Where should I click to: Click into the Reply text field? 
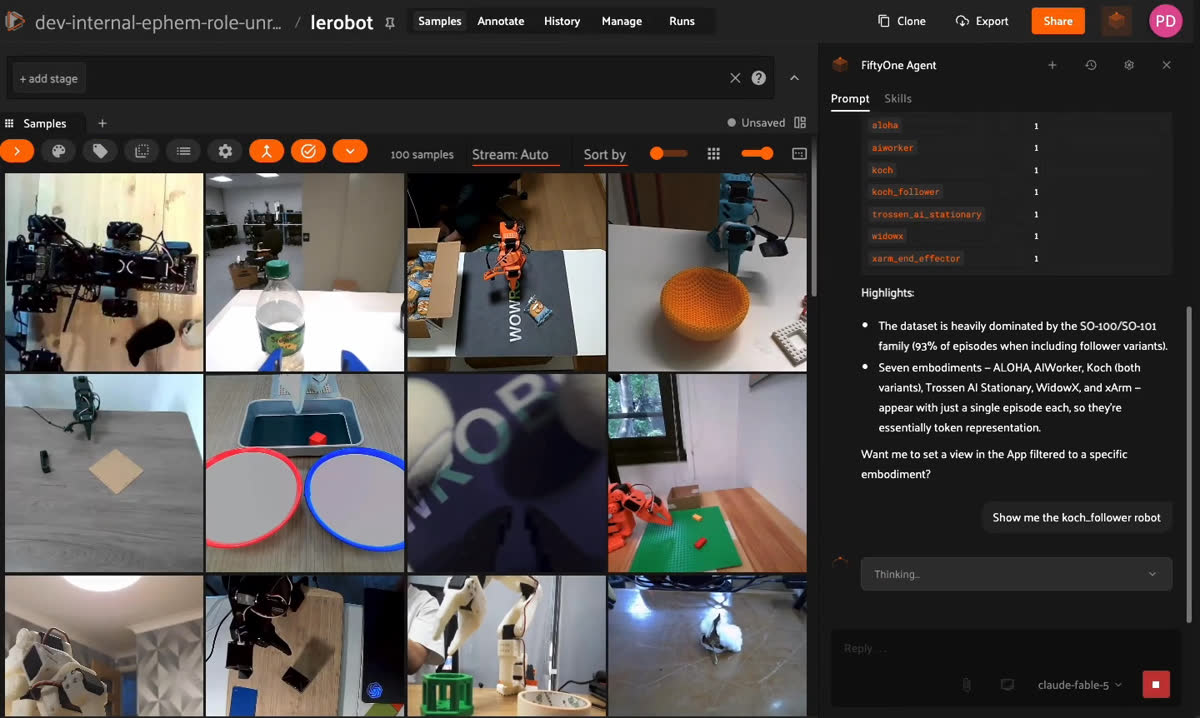[1006, 648]
